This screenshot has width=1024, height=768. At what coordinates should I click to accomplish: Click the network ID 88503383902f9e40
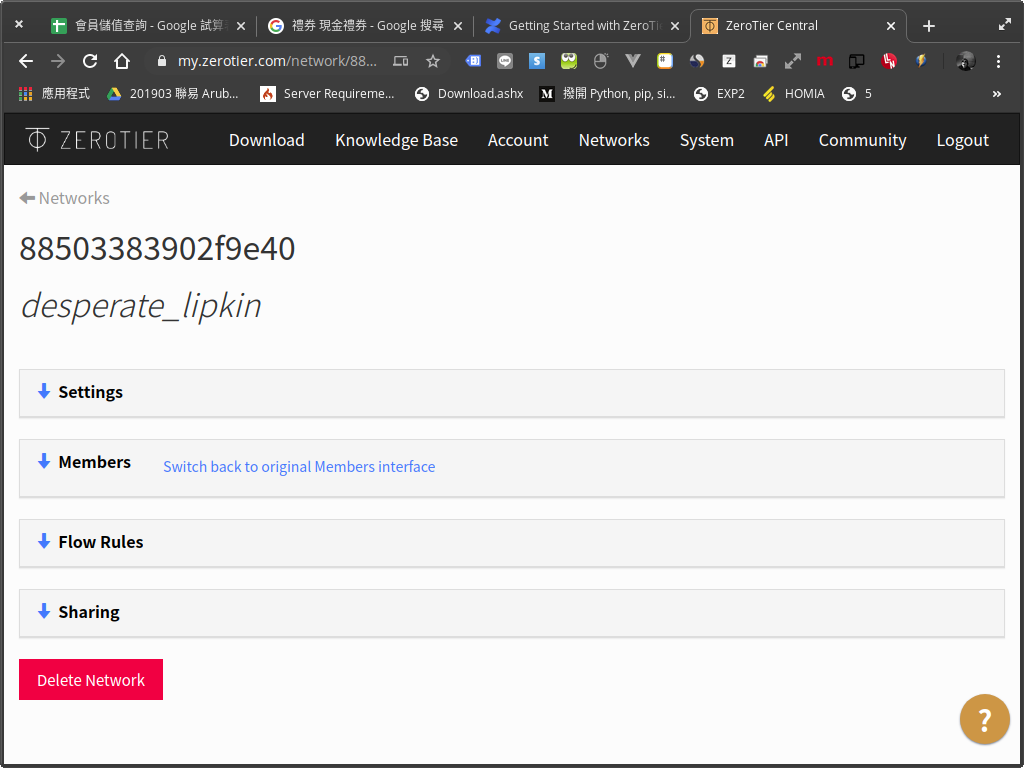(x=157, y=249)
